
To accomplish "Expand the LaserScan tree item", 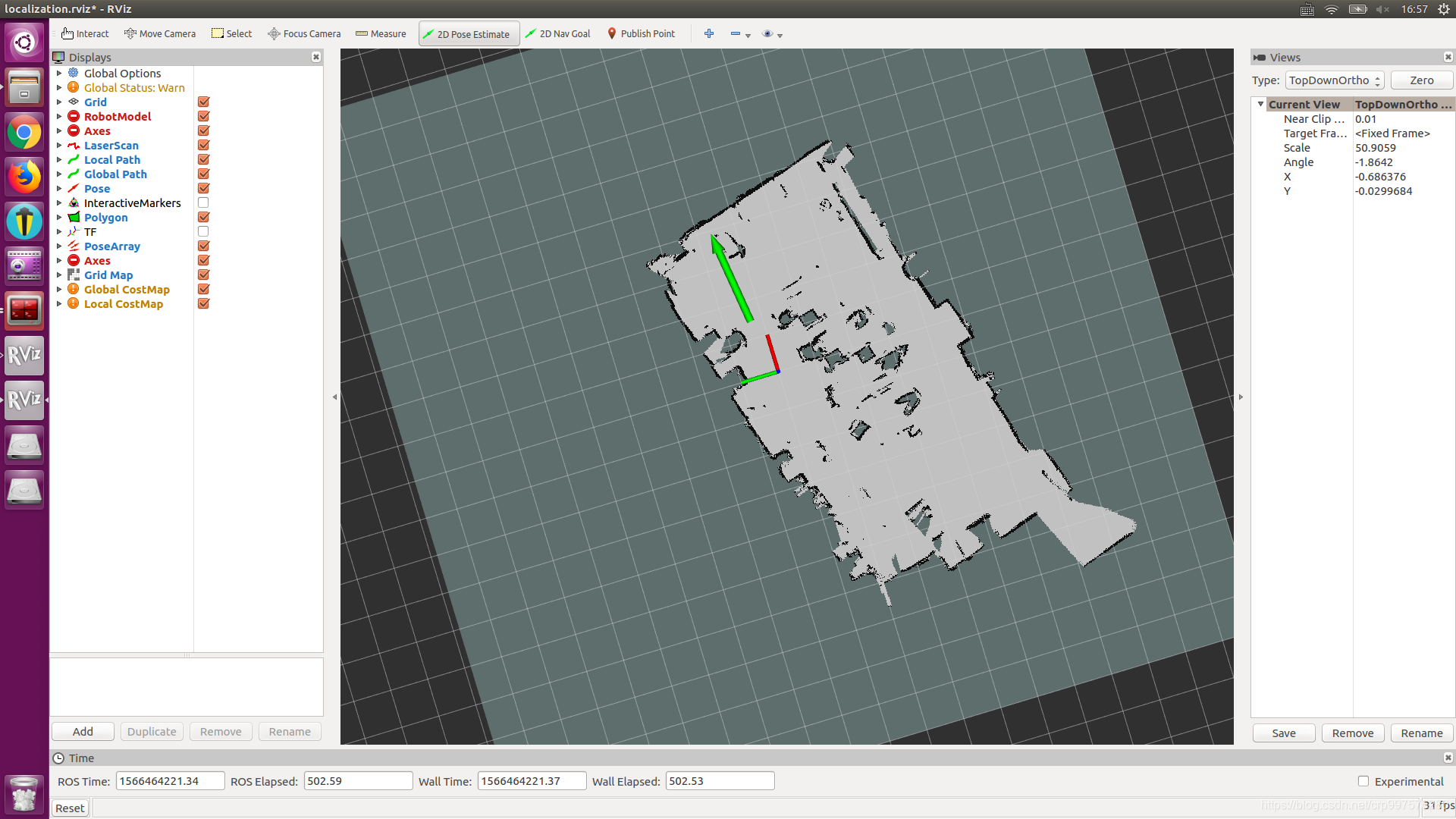I will 59,145.
